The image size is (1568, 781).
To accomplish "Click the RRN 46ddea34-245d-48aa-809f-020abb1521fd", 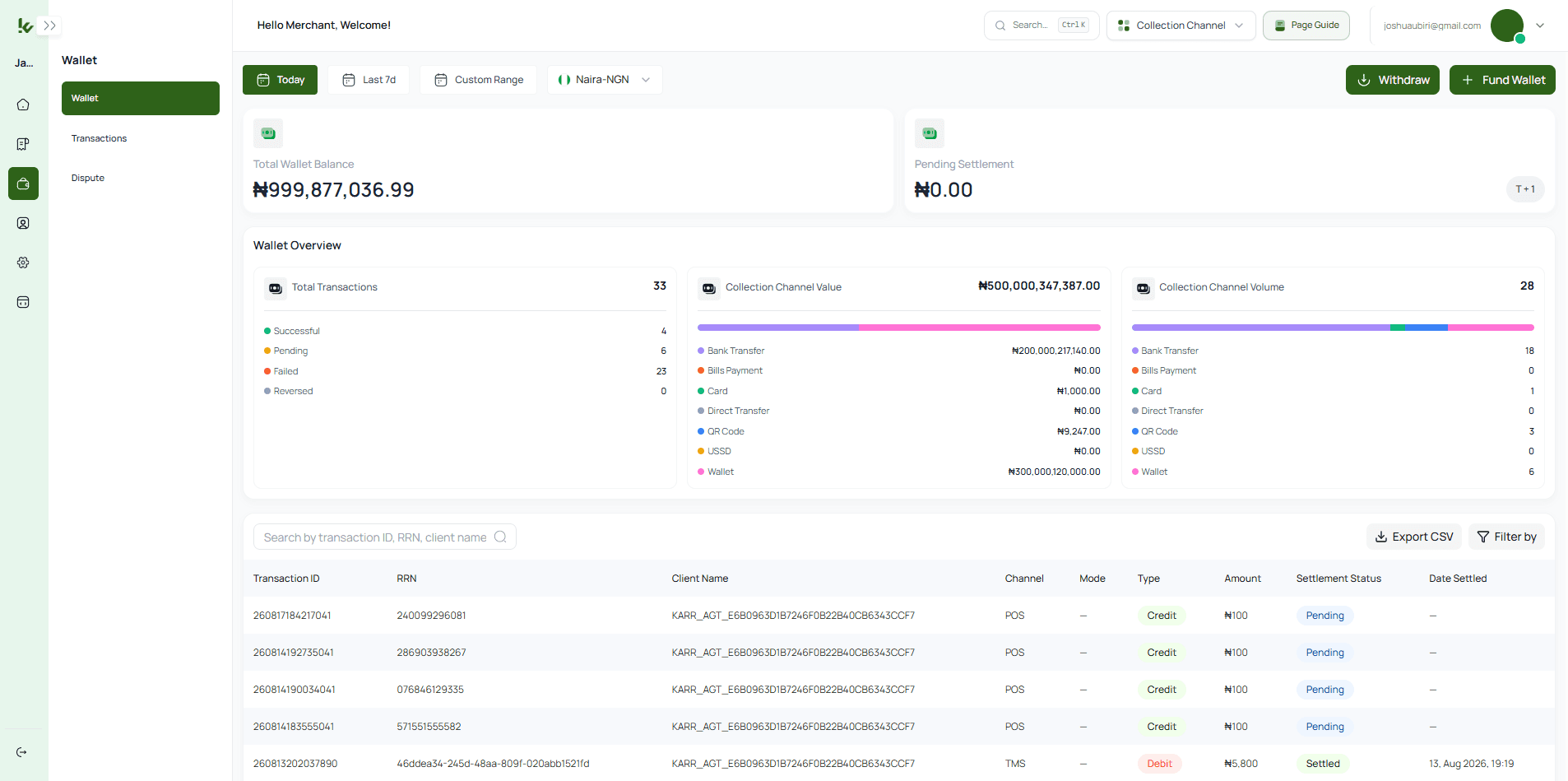I will pyautogui.click(x=493, y=764).
